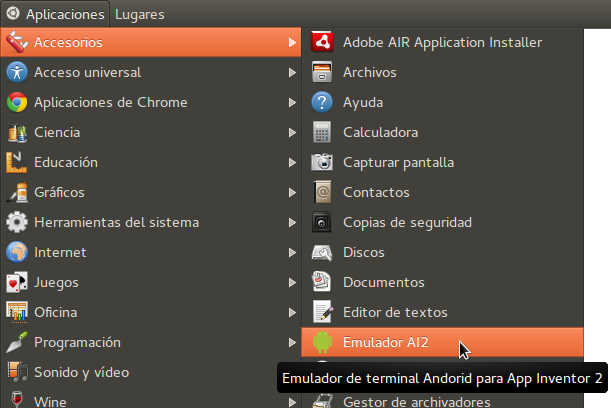Open the Lugares menu
Viewport: 611px width, 408px height.
140,14
